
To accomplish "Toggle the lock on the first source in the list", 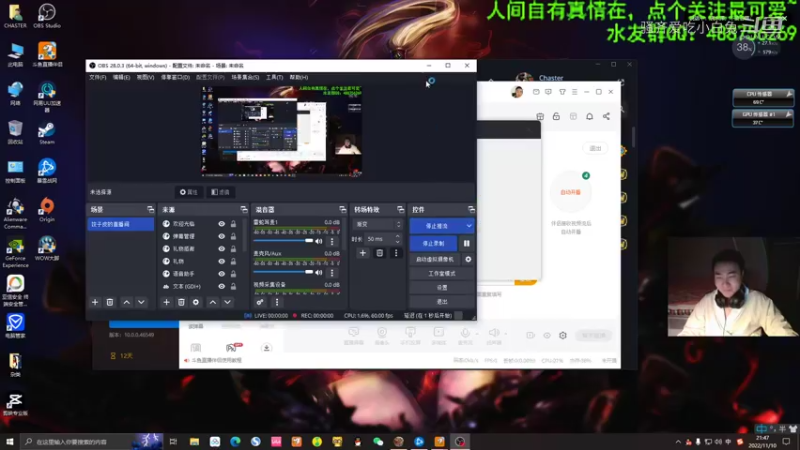I will [x=233, y=224].
